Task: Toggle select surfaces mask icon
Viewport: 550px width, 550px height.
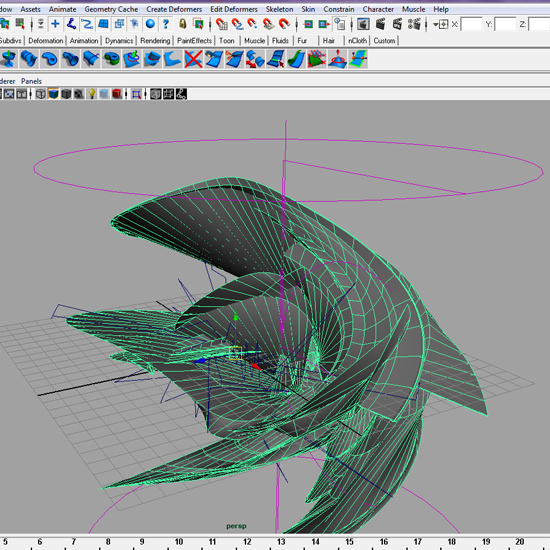Action: pyautogui.click(x=103, y=24)
